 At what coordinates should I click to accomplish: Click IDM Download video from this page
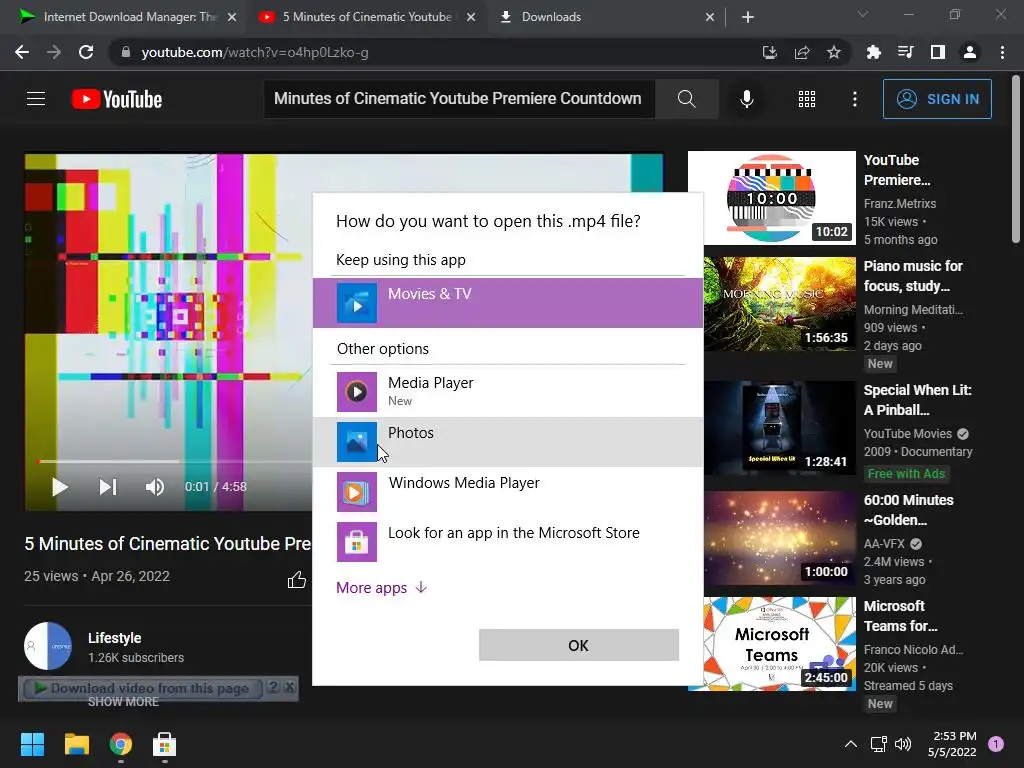pos(142,688)
